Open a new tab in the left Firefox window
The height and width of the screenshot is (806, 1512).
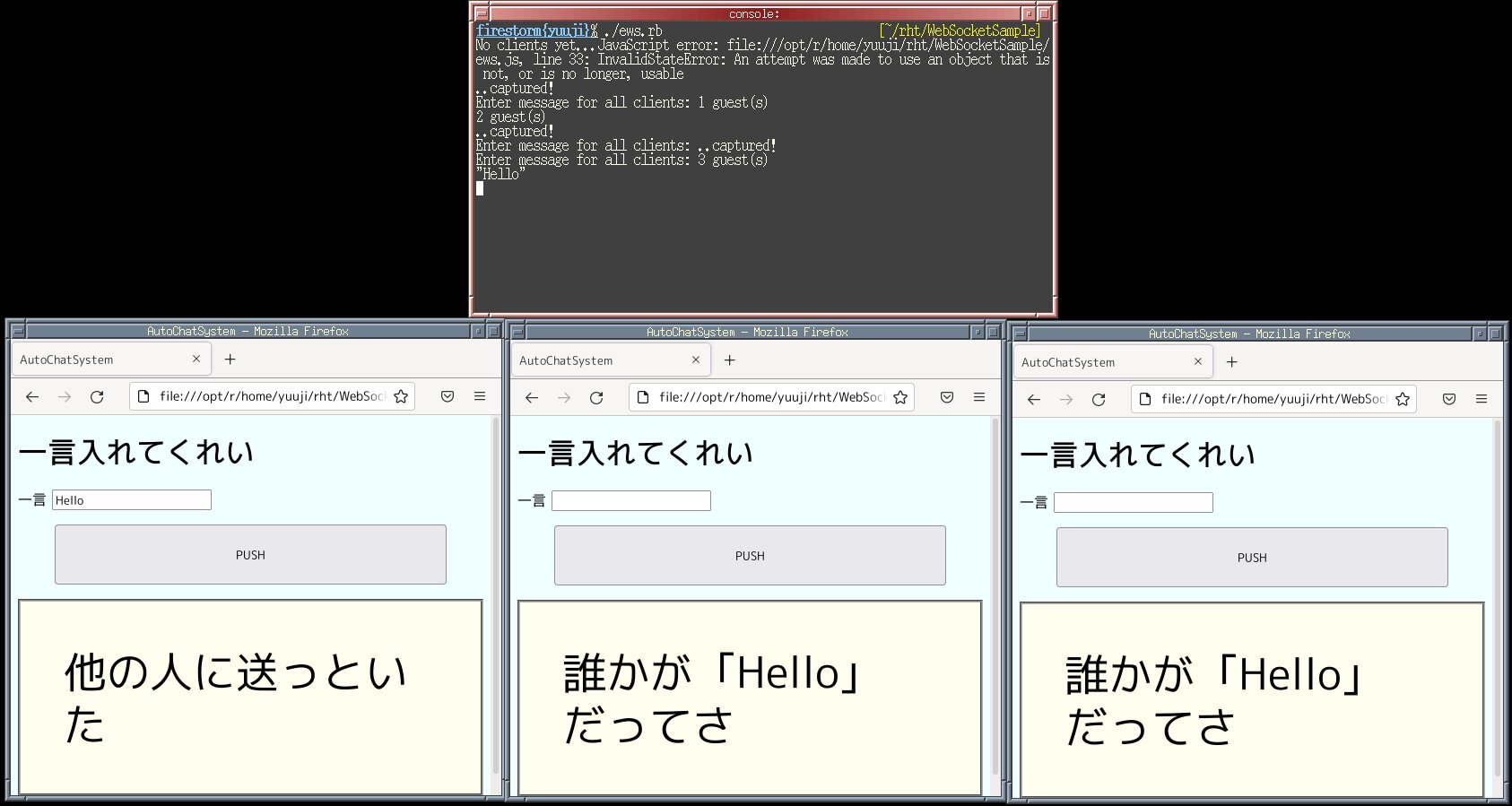230,360
